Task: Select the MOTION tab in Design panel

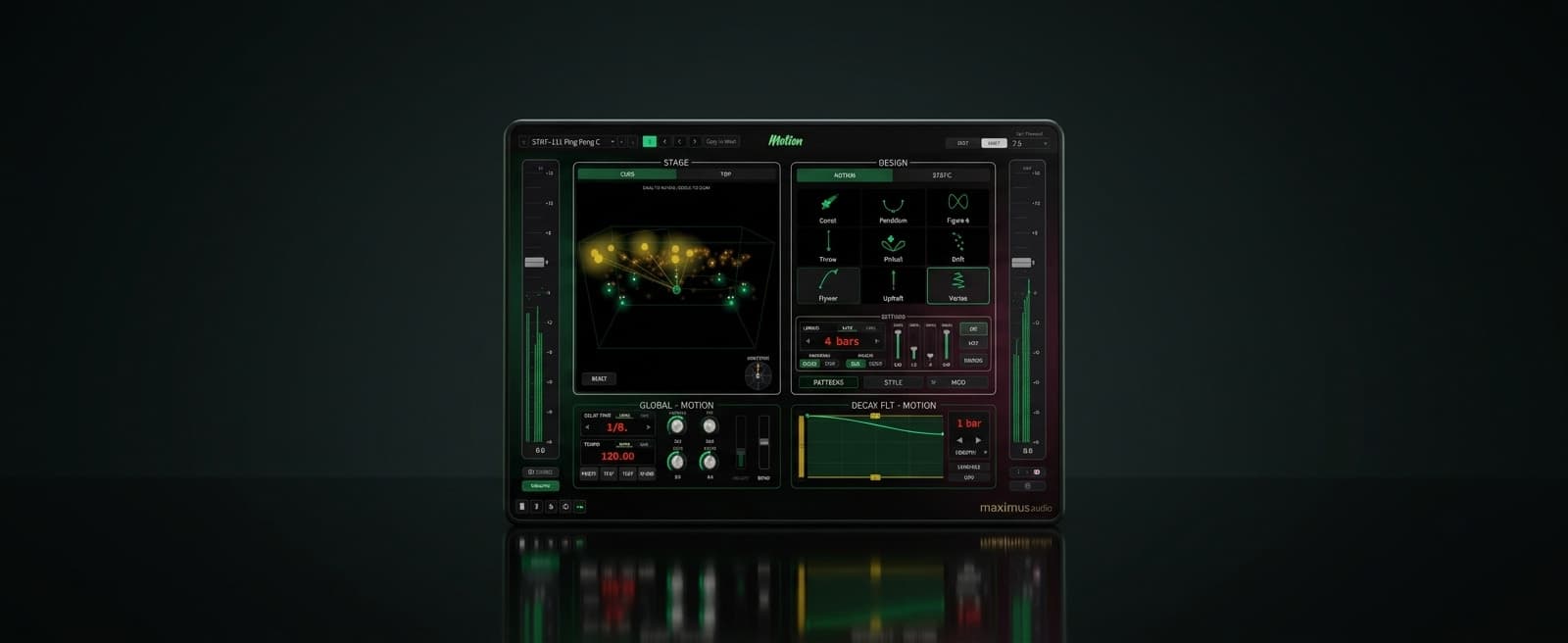Action: click(x=845, y=175)
